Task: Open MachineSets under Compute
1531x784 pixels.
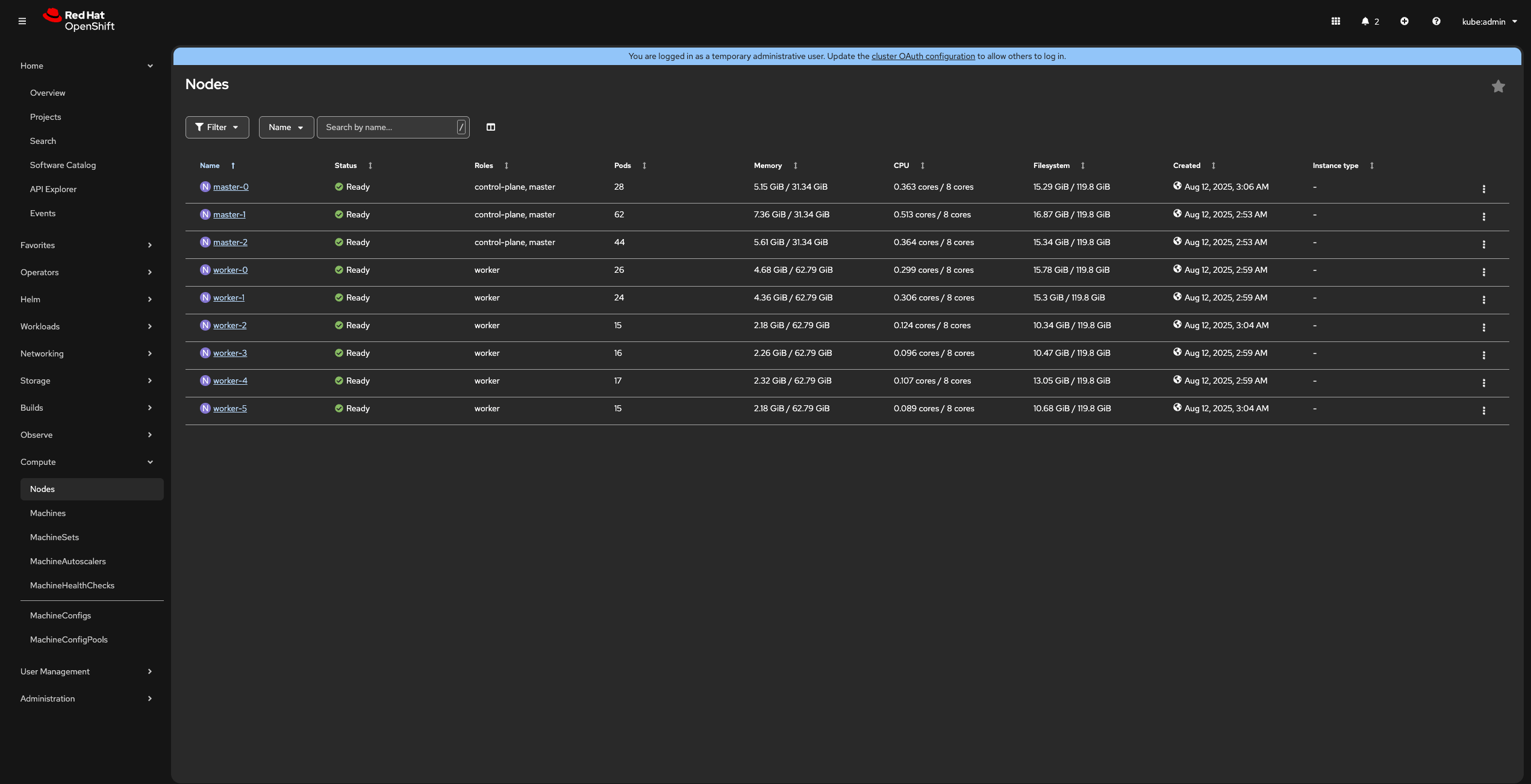Action: click(54, 537)
